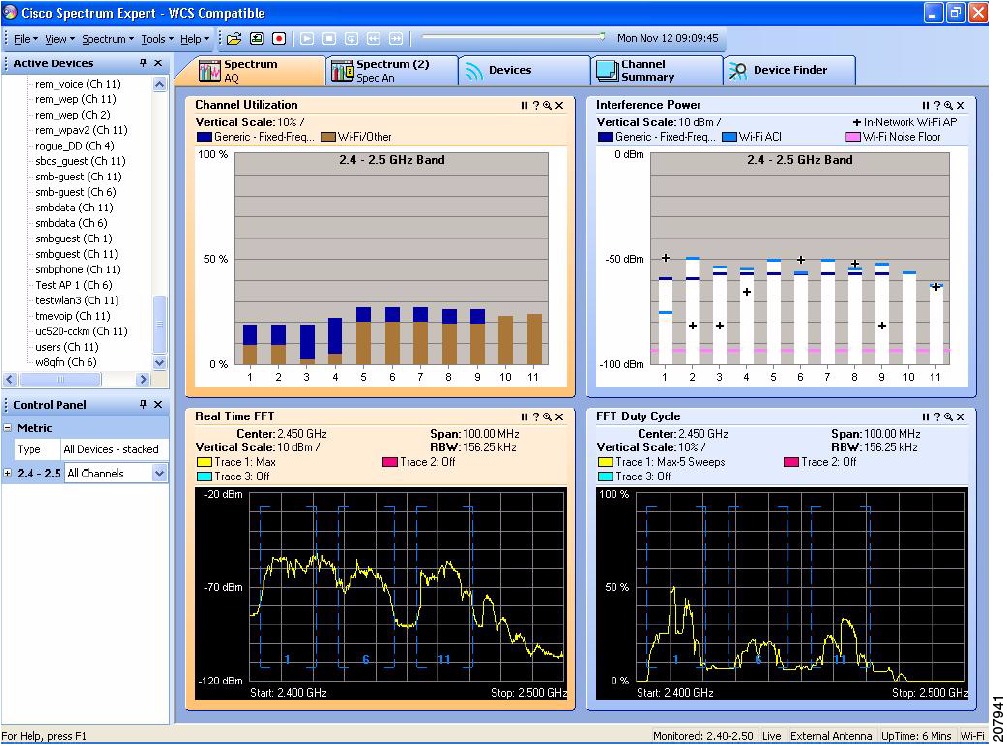The height and width of the screenshot is (746, 1007).
Task: Close the FFT Duty Cycle plot
Action: pos(960,417)
